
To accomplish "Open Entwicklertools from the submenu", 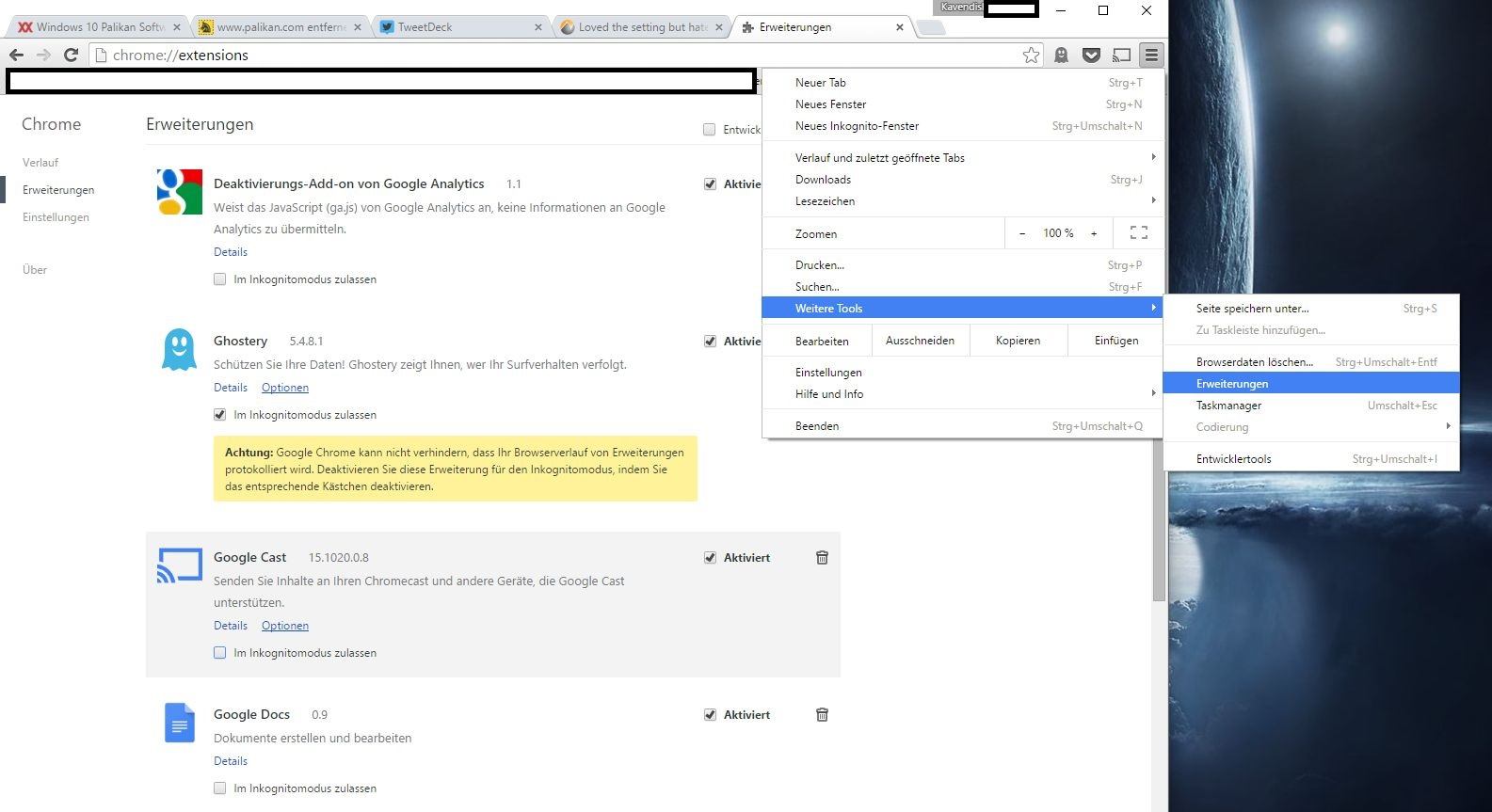I will [1311, 459].
